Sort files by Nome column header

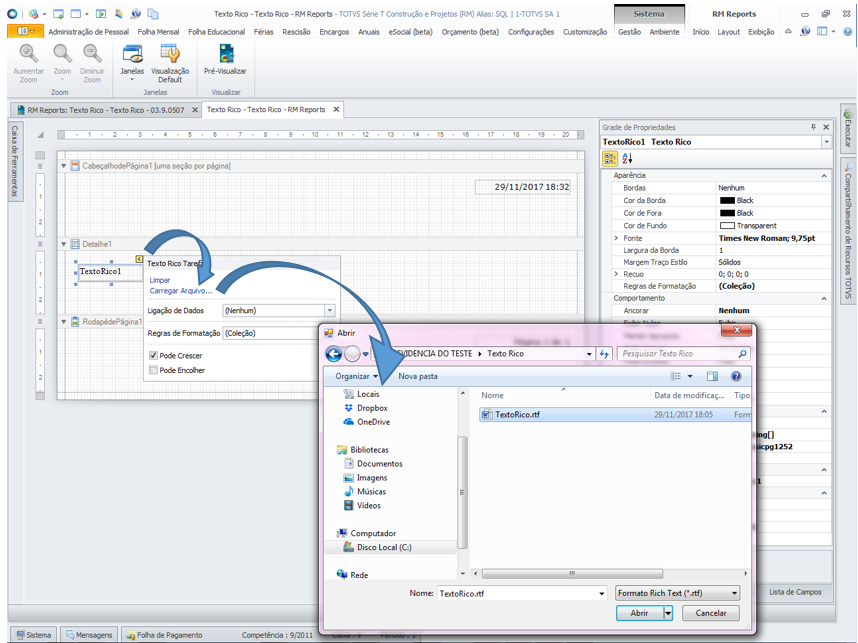492,396
